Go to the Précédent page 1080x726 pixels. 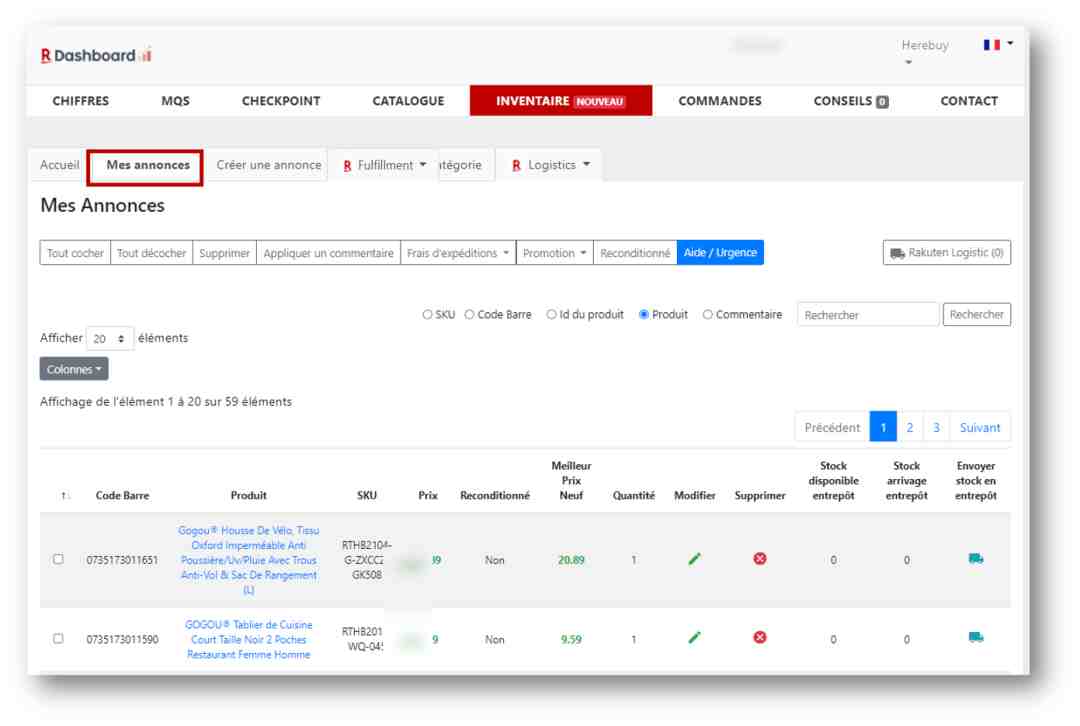(x=832, y=428)
